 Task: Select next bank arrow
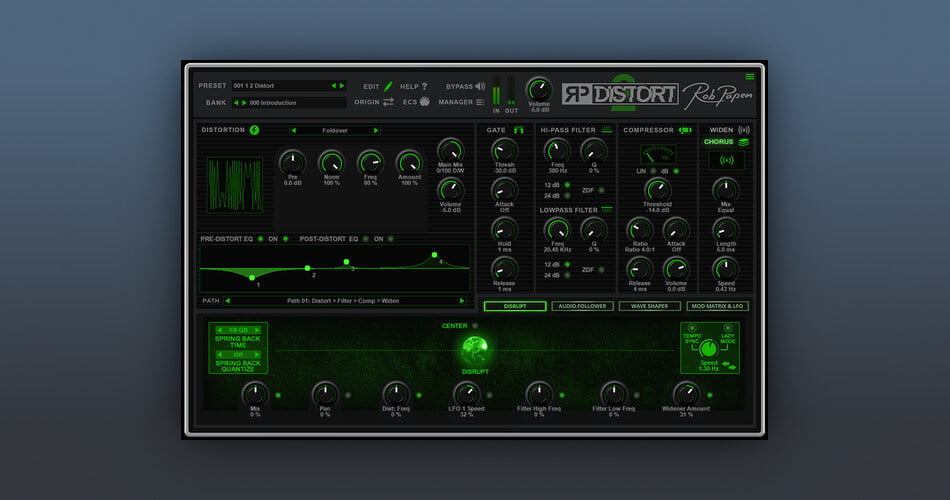click(x=244, y=102)
